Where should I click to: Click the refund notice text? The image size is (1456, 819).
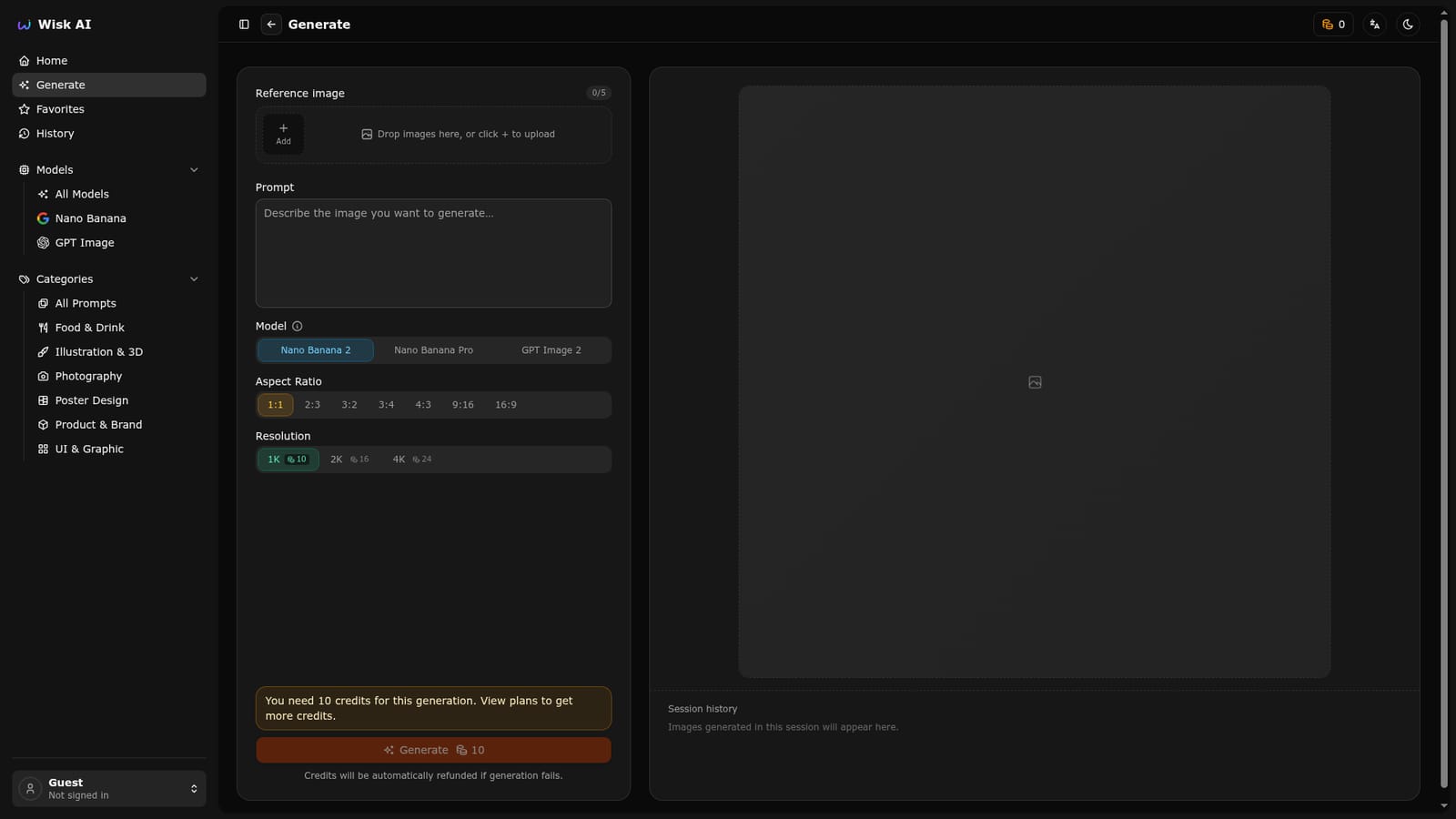433,776
